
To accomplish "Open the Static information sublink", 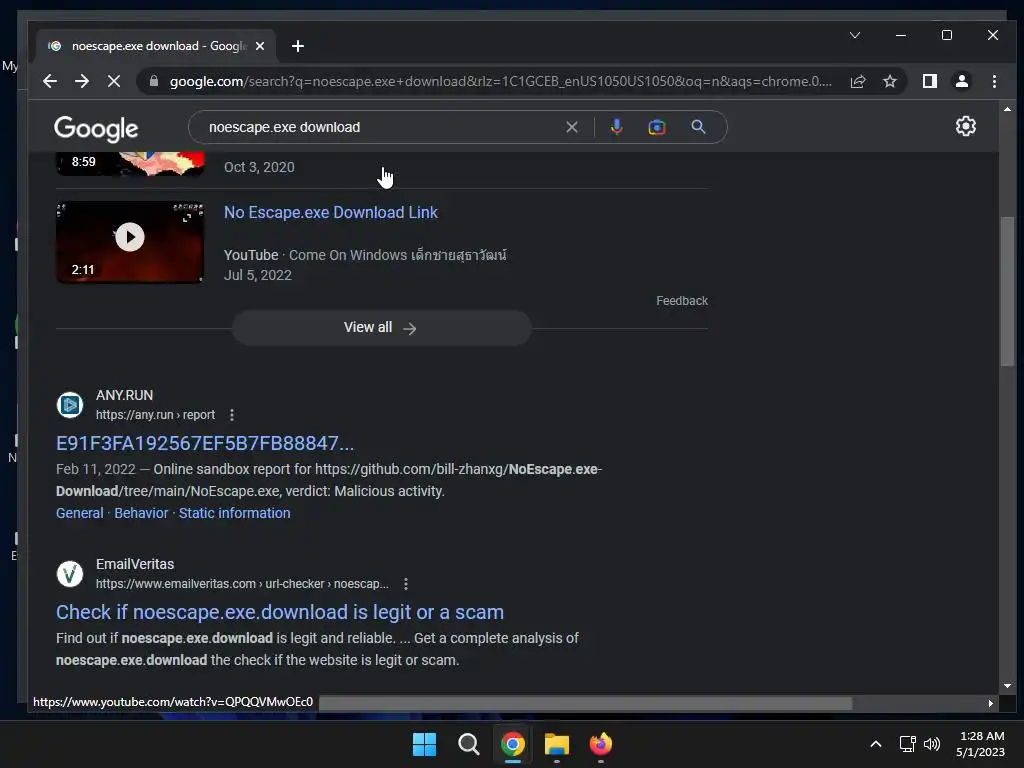I will pyautogui.click(x=234, y=513).
